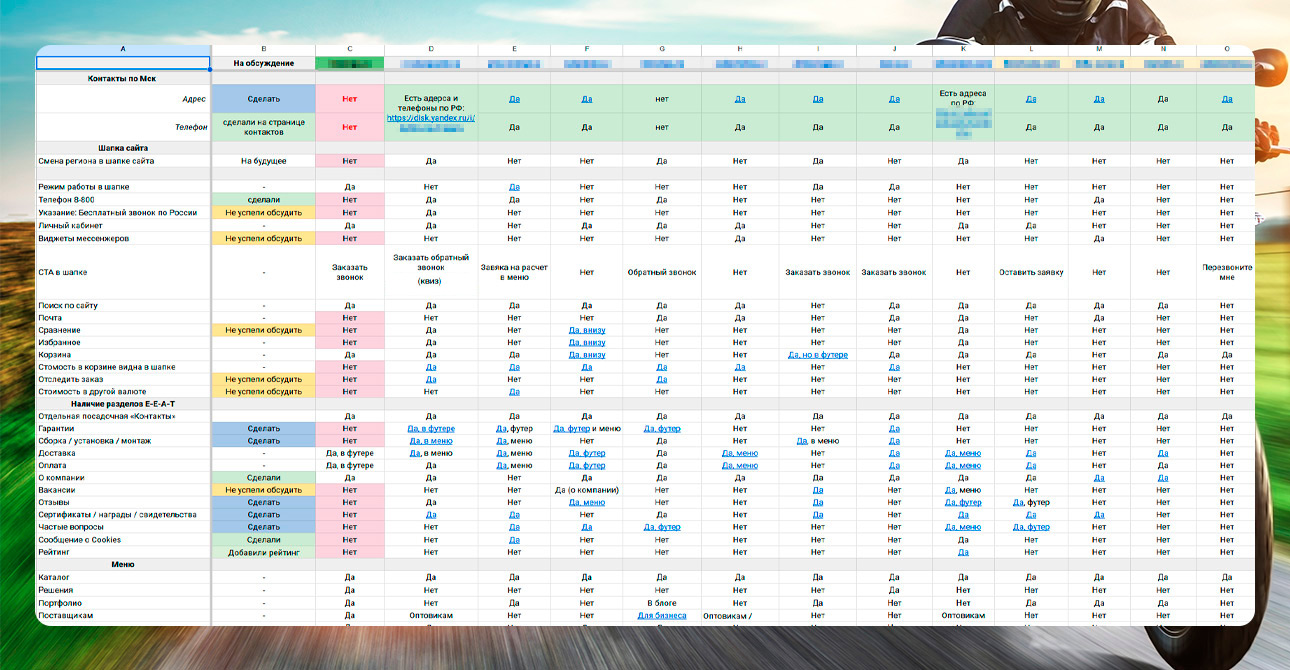Click the 'Да (о компании)' cell
1290x670 pixels.
586,490
